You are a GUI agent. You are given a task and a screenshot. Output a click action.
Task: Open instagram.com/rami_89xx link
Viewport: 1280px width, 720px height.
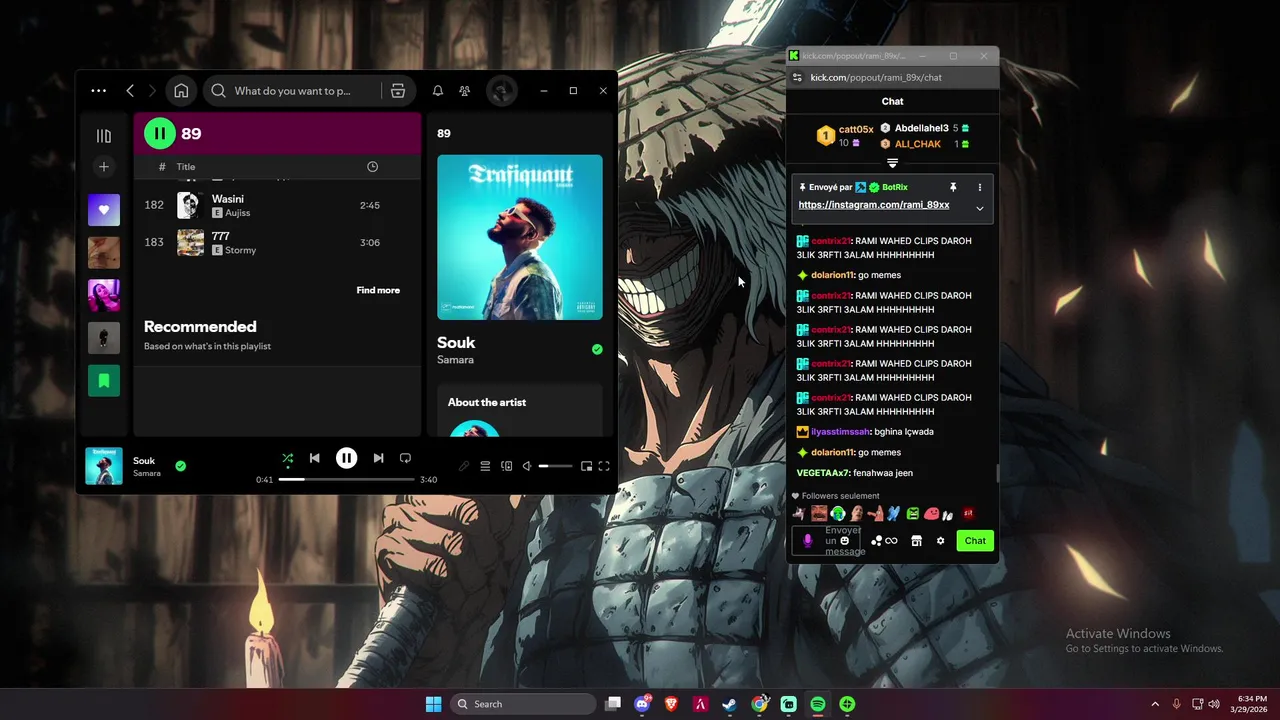tap(874, 205)
